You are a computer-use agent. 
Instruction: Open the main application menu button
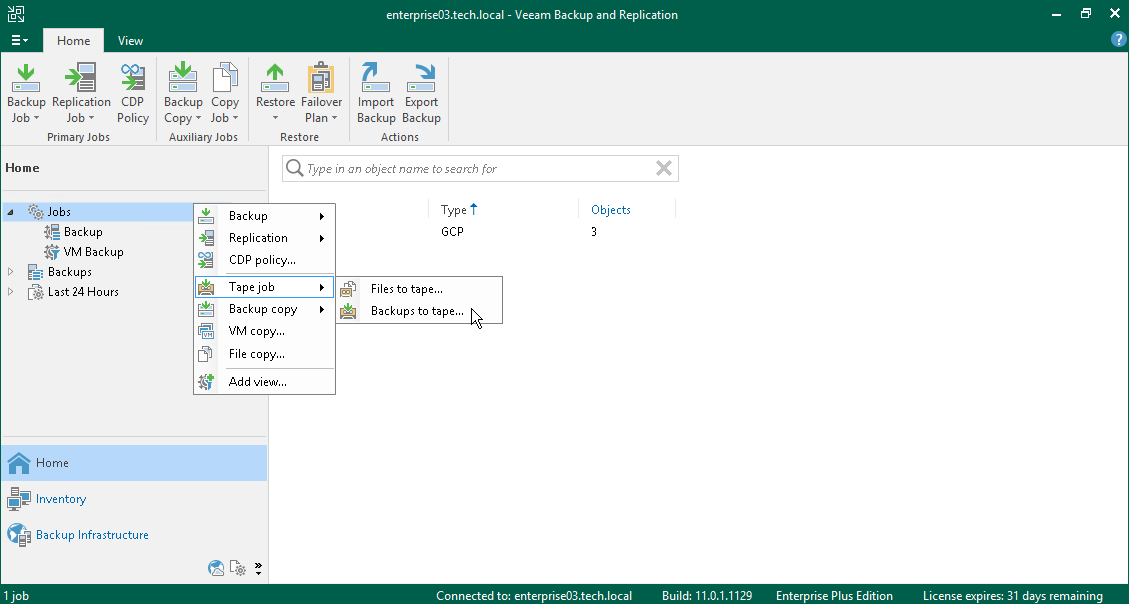[x=20, y=40]
